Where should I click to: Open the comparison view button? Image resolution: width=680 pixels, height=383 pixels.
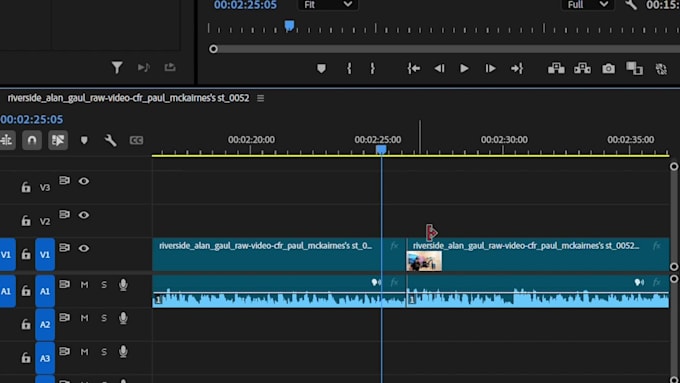pos(634,68)
